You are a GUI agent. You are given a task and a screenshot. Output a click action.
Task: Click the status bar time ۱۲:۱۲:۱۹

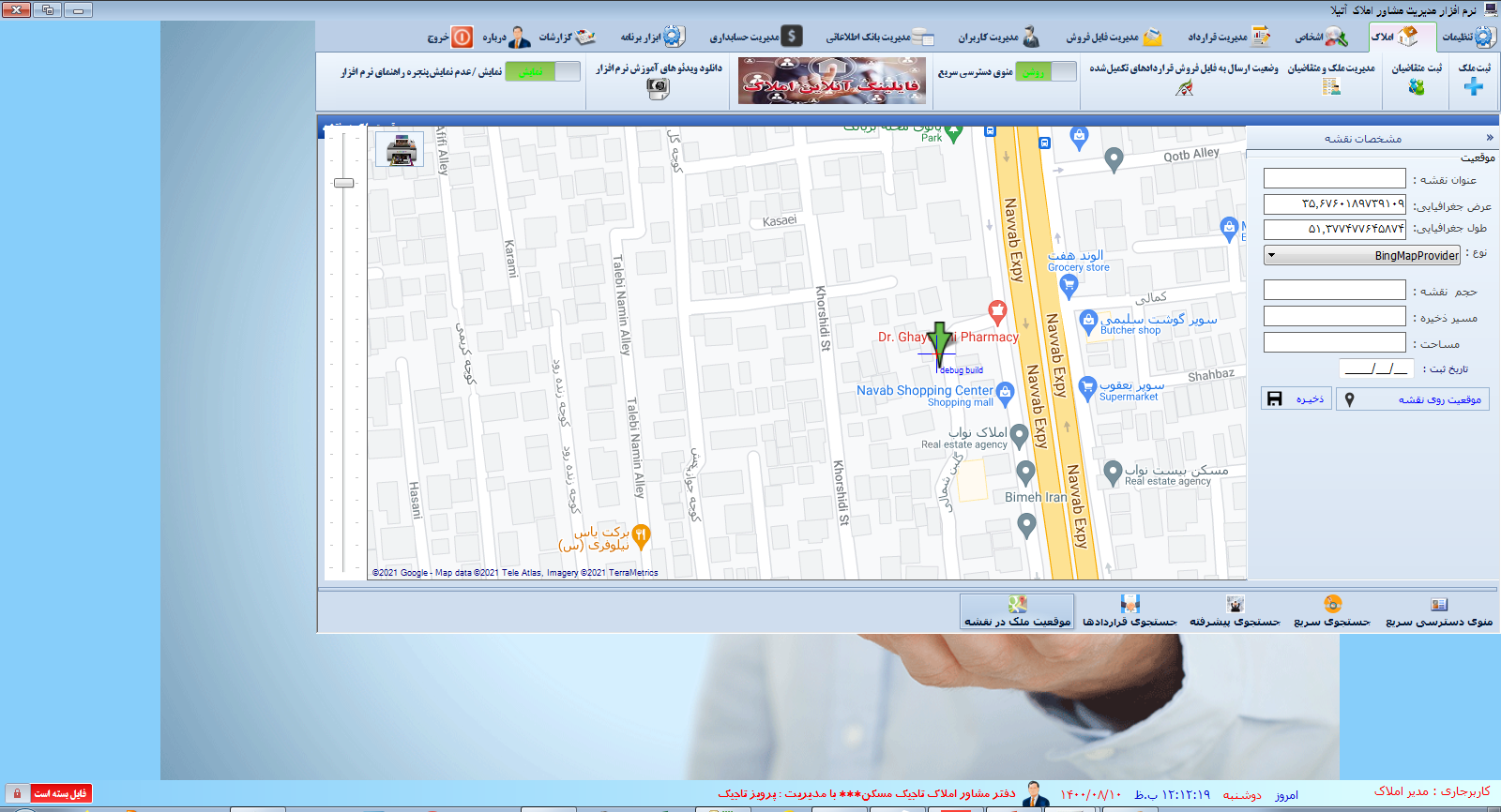[x=1186, y=794]
